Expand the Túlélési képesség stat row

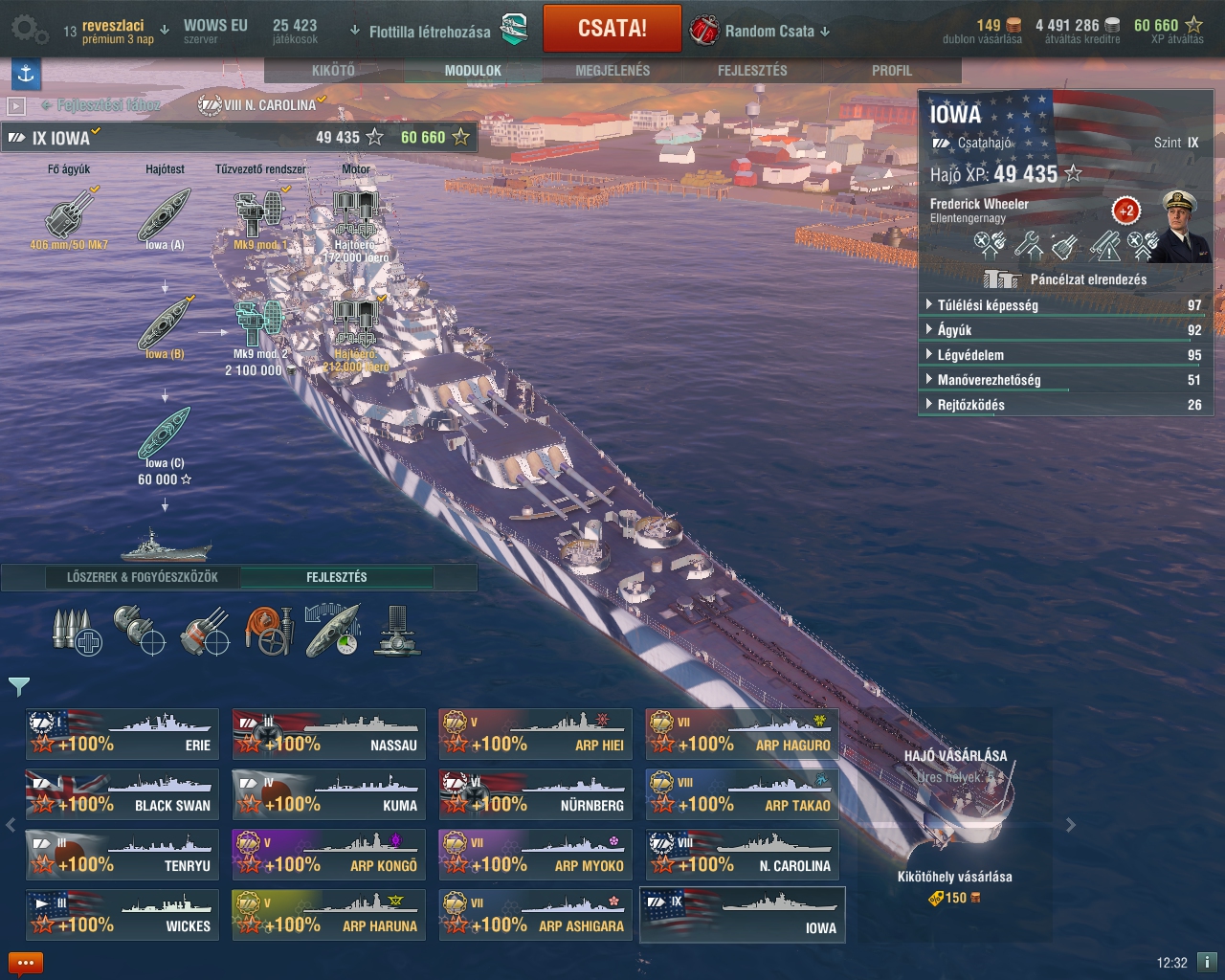(1065, 305)
